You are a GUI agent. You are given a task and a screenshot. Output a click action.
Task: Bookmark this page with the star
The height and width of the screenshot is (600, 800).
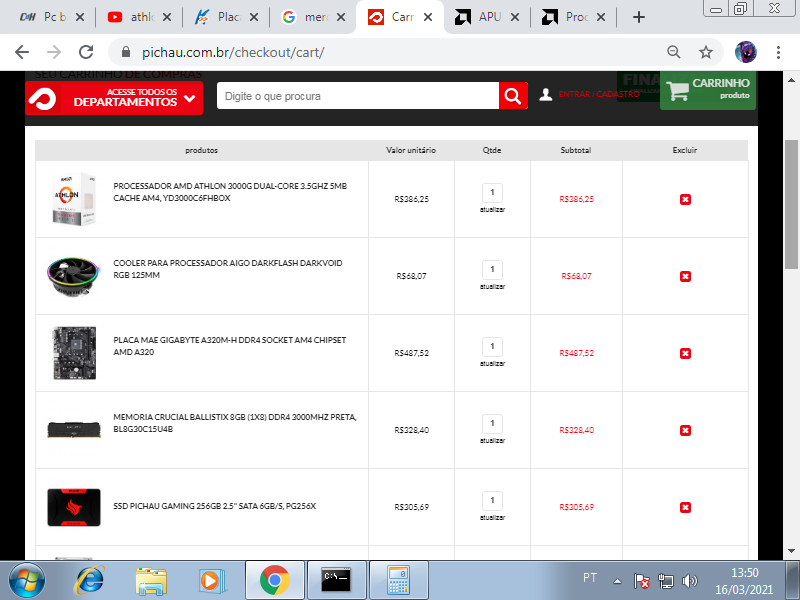coord(706,52)
